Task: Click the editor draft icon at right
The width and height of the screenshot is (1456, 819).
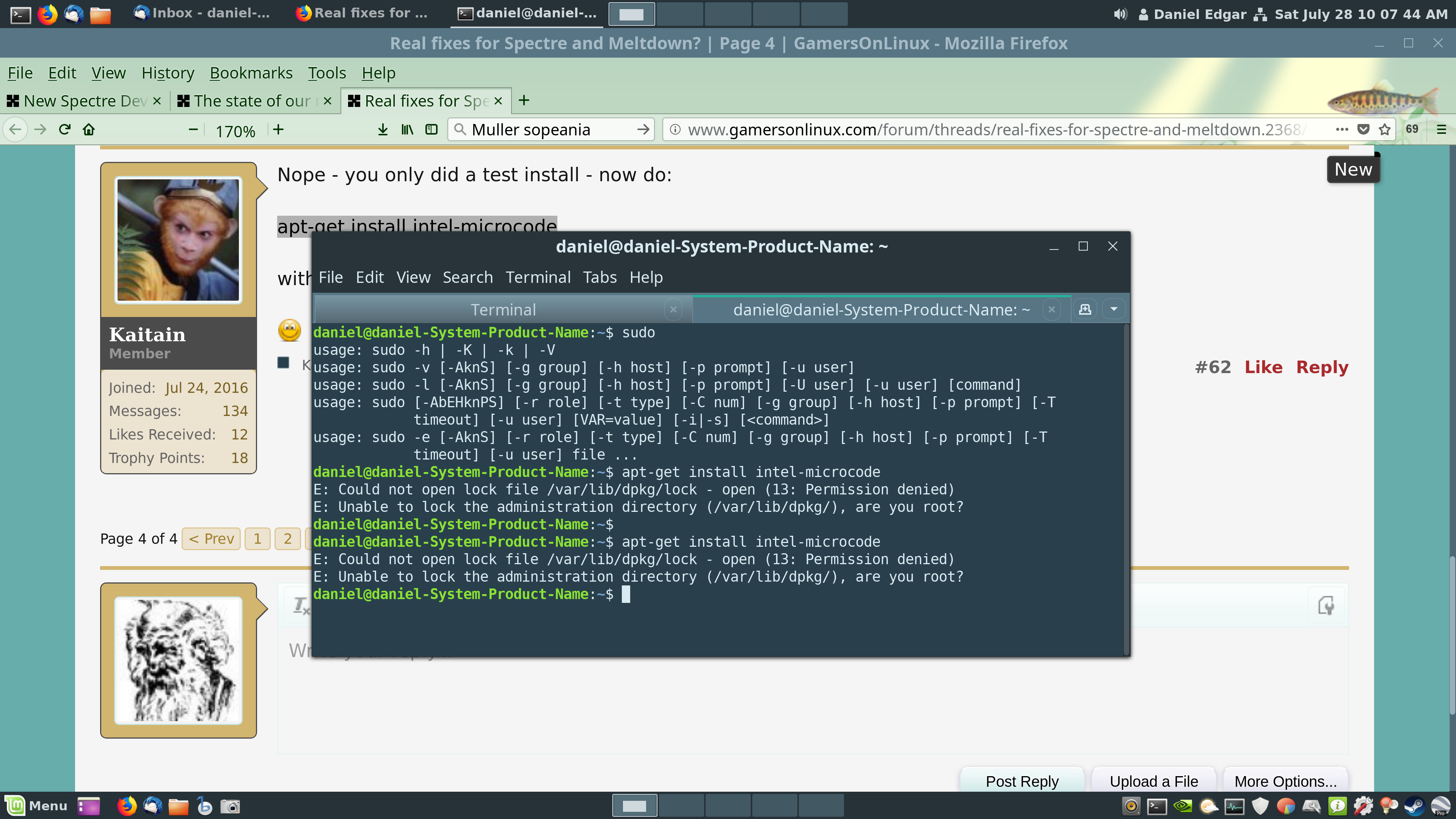Action: pos(1326,606)
